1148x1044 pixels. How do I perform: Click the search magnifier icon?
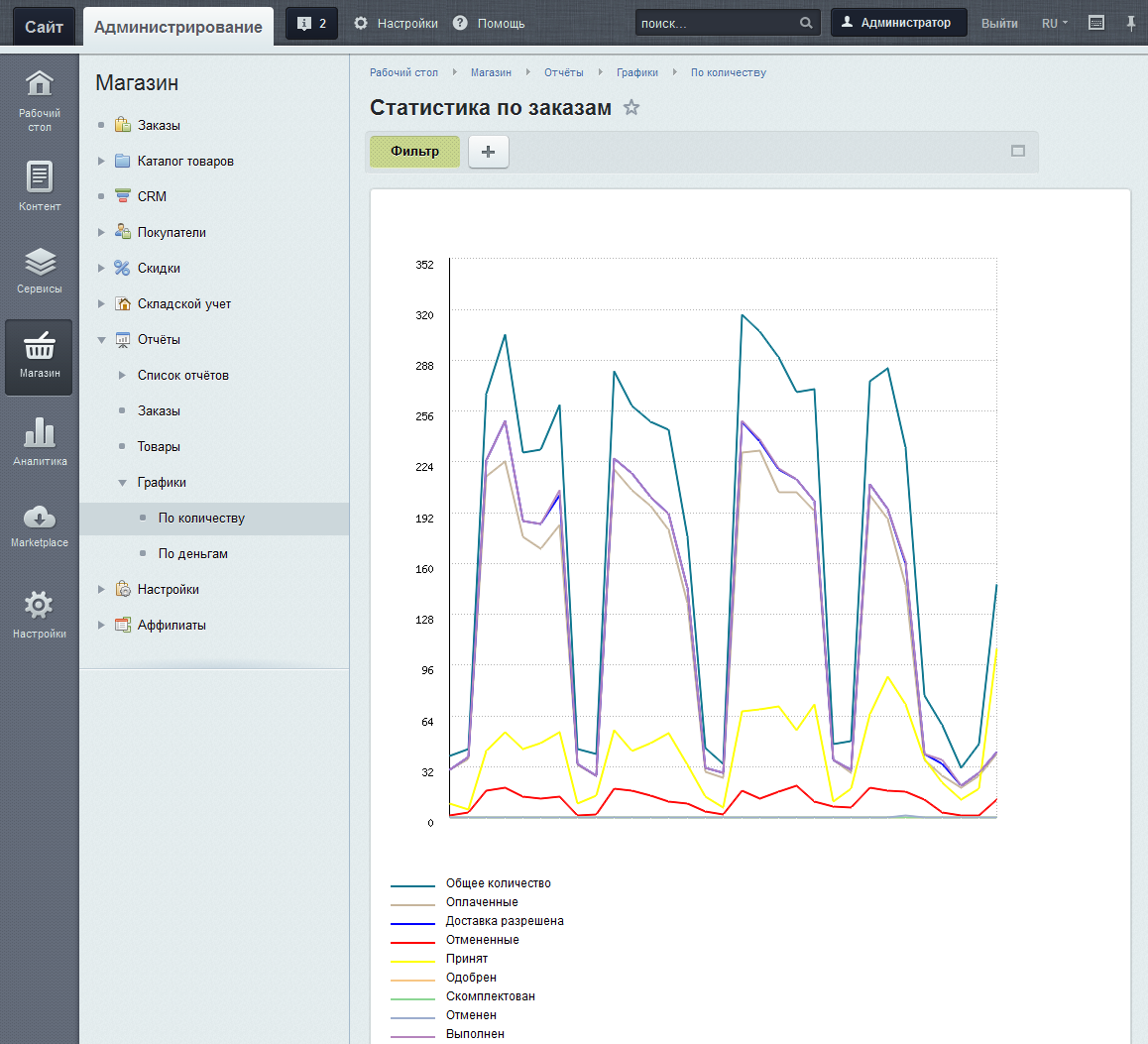pyautogui.click(x=806, y=23)
